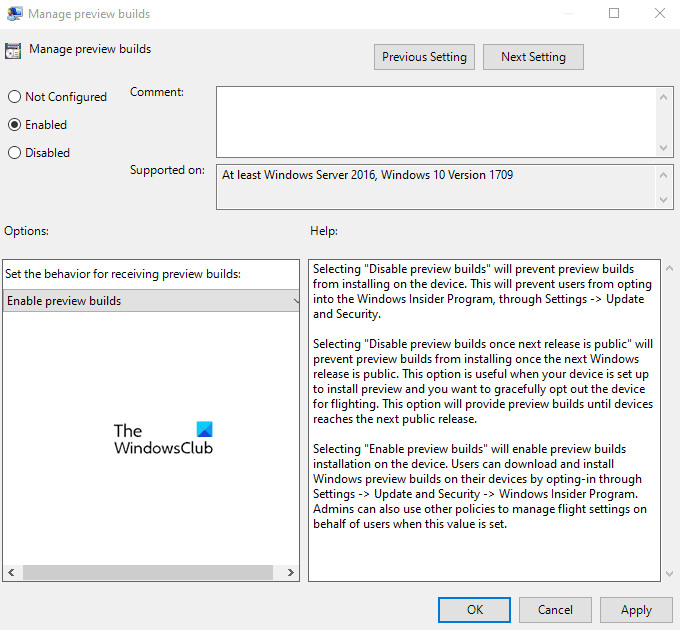Click the 'Disable preview builds once next release' paragraph
Screen dimensions: 680x630
click(483, 382)
